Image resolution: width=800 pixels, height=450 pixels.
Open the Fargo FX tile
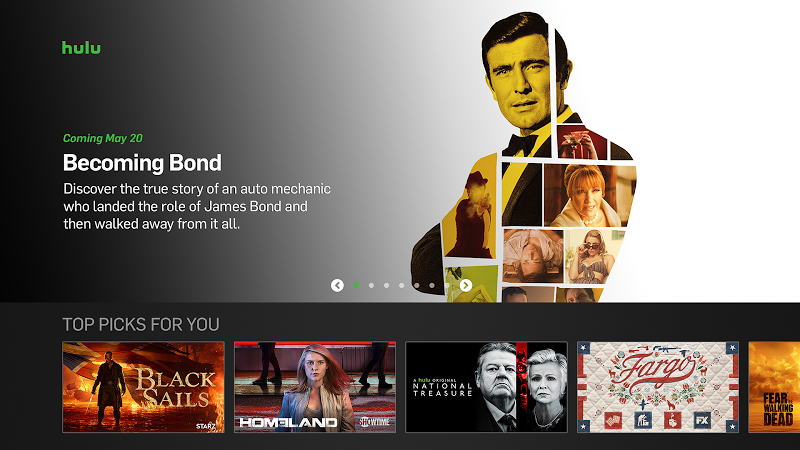tap(658, 387)
